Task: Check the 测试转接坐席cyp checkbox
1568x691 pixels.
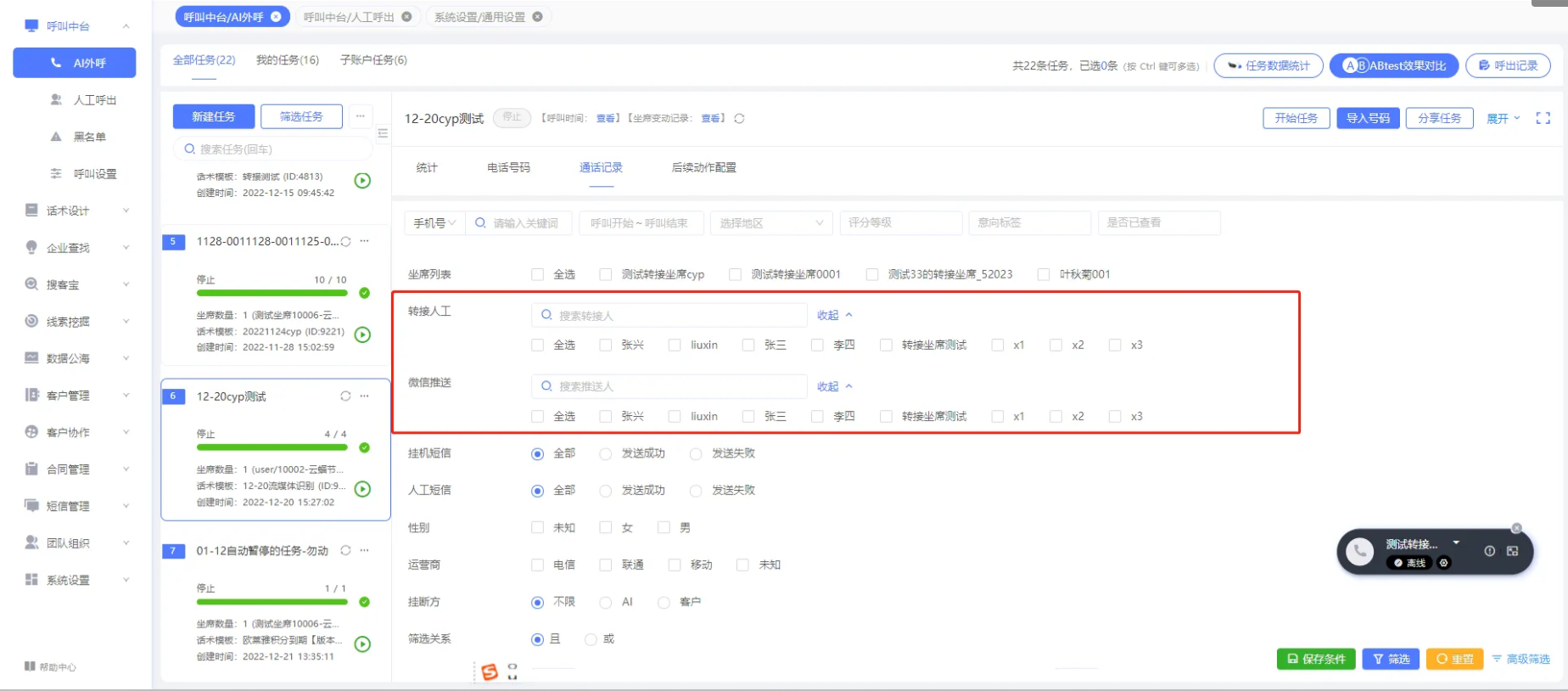Action: [x=605, y=274]
